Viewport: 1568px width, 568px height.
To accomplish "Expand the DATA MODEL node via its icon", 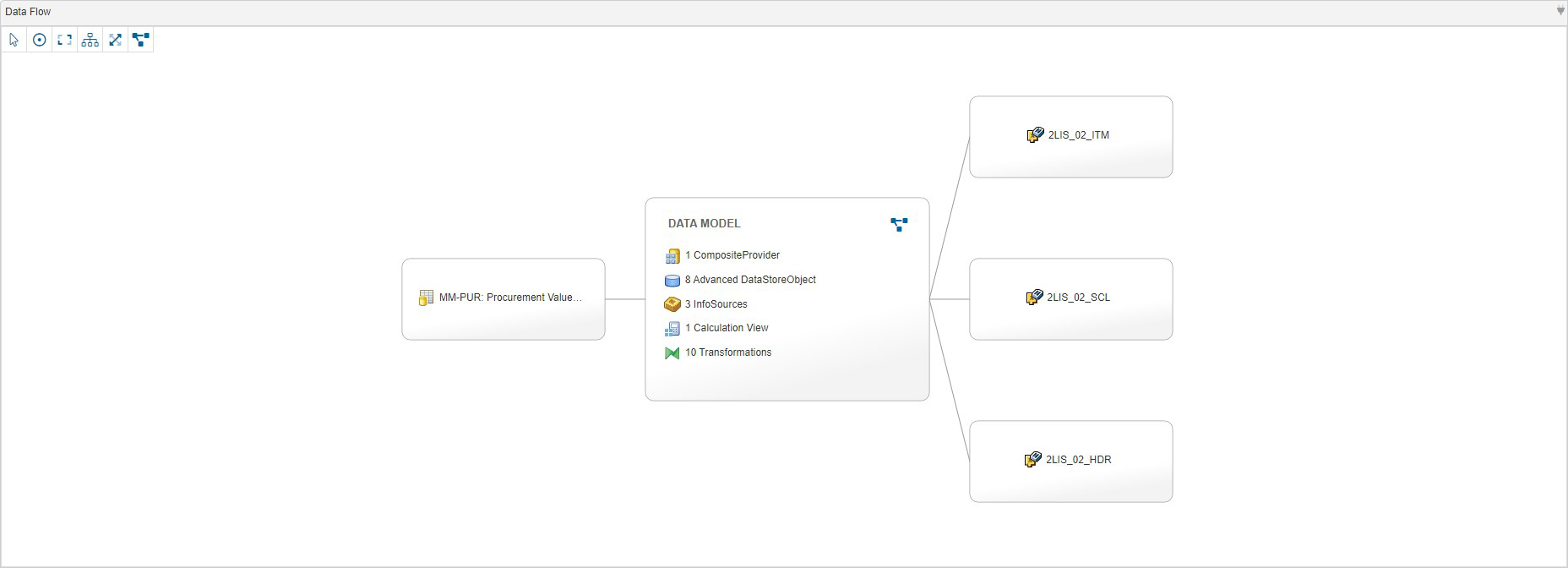I will 899,224.
